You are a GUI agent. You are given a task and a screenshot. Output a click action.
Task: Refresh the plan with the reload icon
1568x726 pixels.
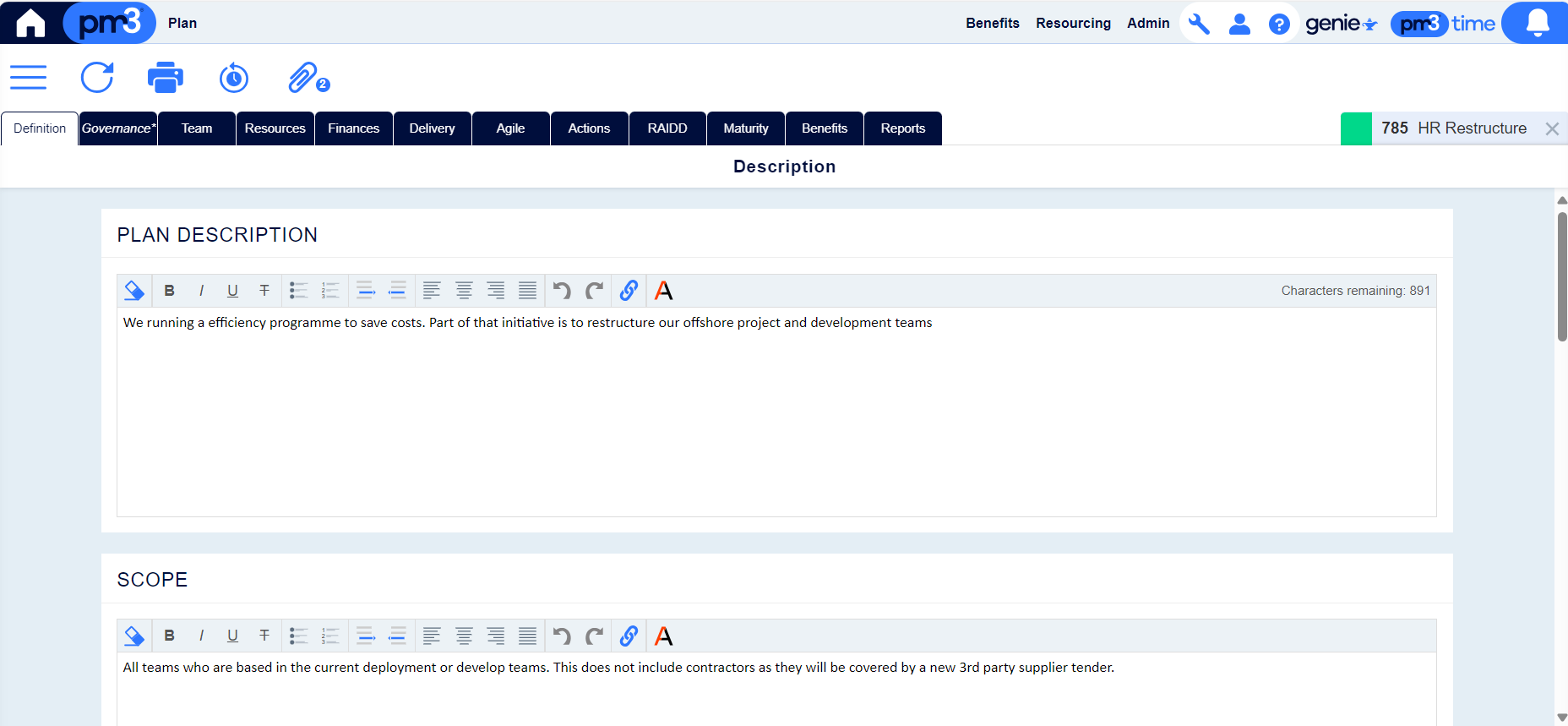(97, 78)
